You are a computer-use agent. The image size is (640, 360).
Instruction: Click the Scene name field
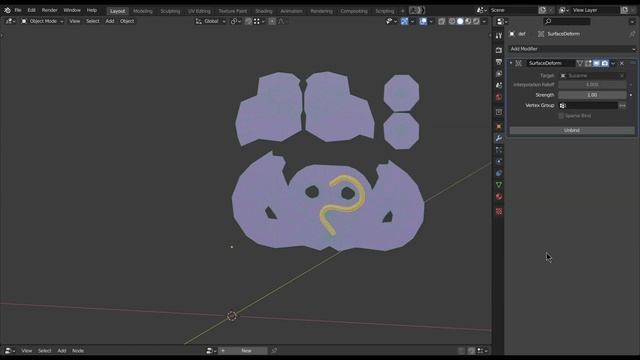click(513, 10)
